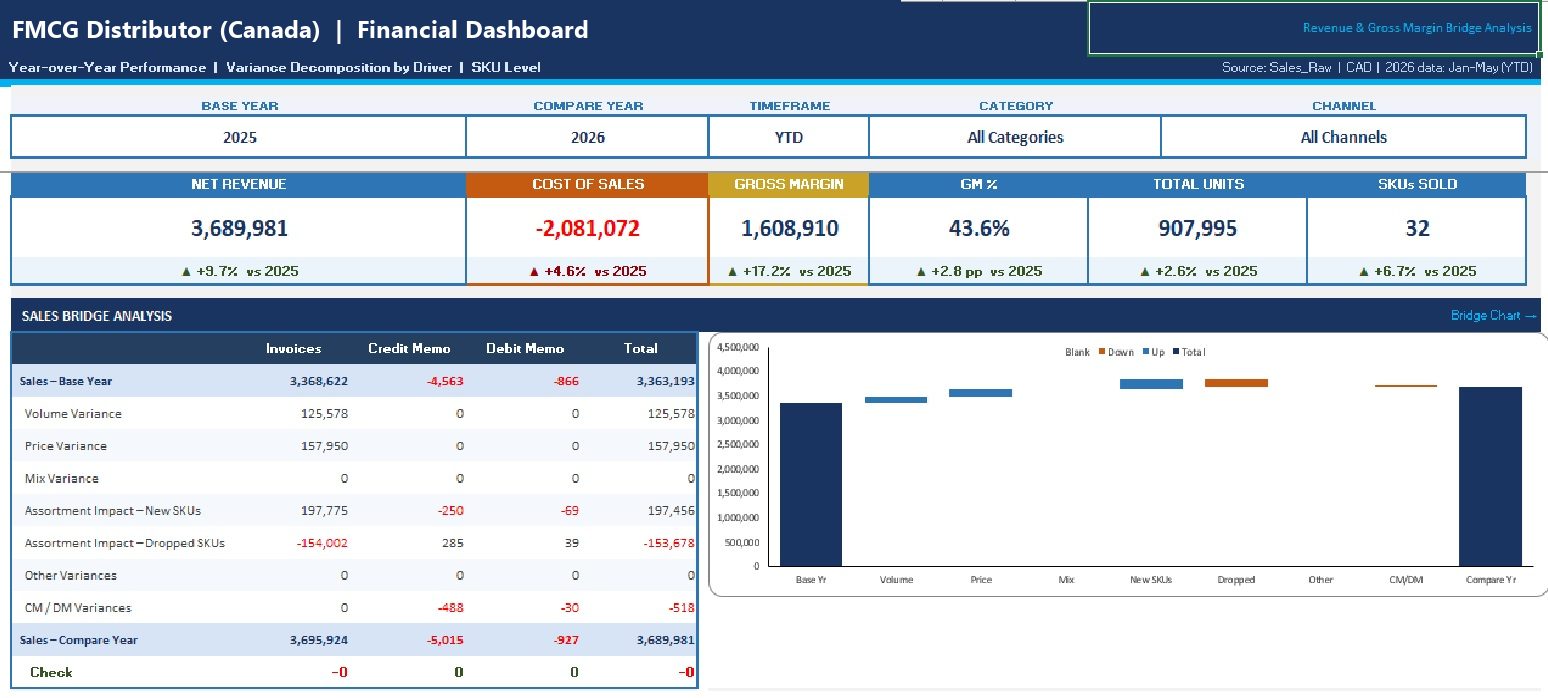Click the +17.2% vs 2025 margin indicator
1548x698 pixels.
789,271
